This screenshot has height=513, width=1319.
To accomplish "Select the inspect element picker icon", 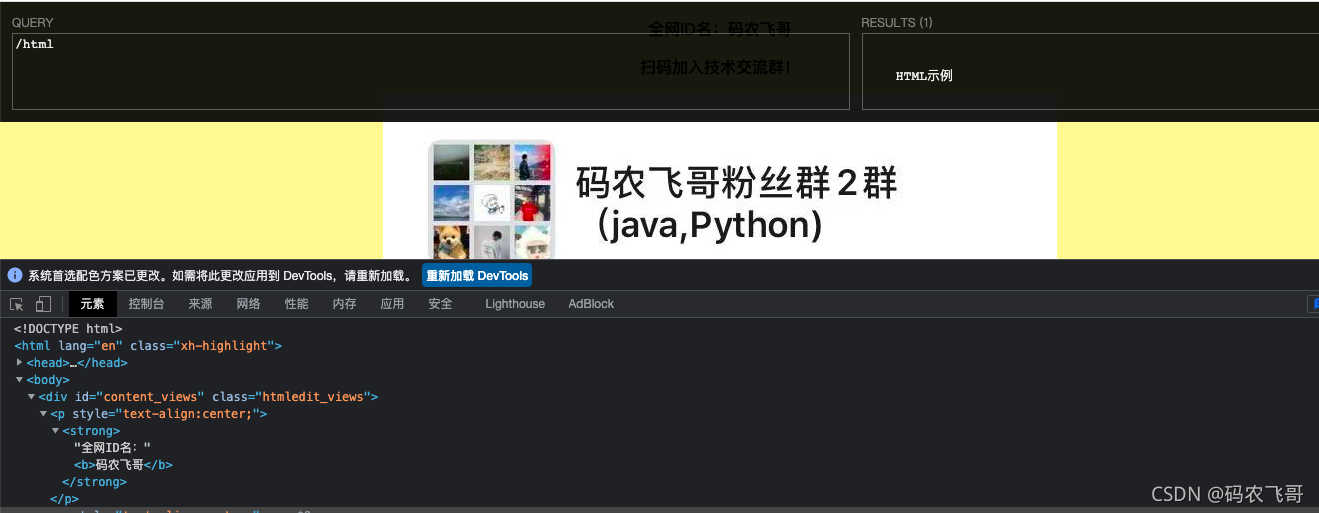I will [17, 304].
